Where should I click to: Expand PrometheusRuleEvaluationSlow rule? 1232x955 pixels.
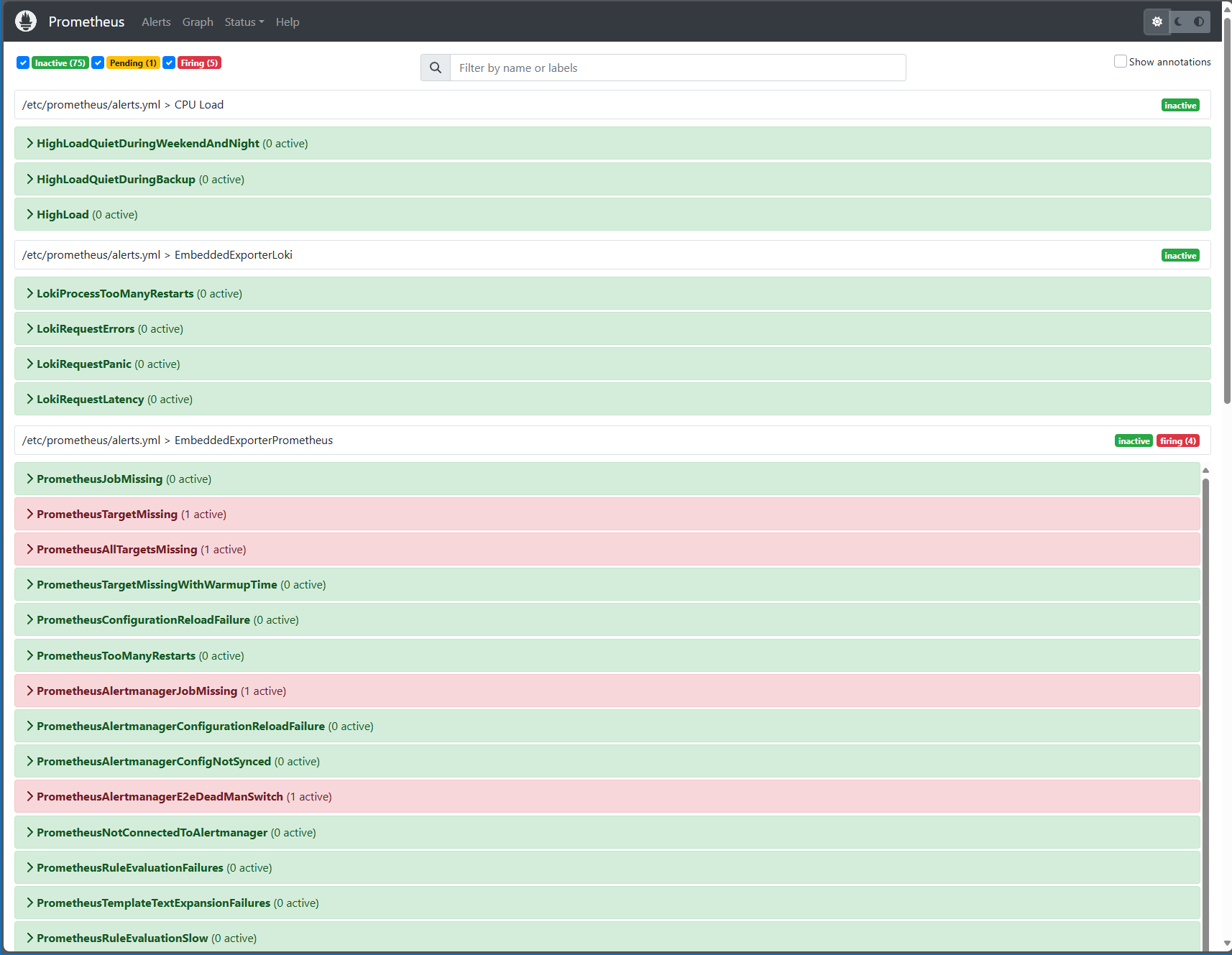[x=607, y=938]
